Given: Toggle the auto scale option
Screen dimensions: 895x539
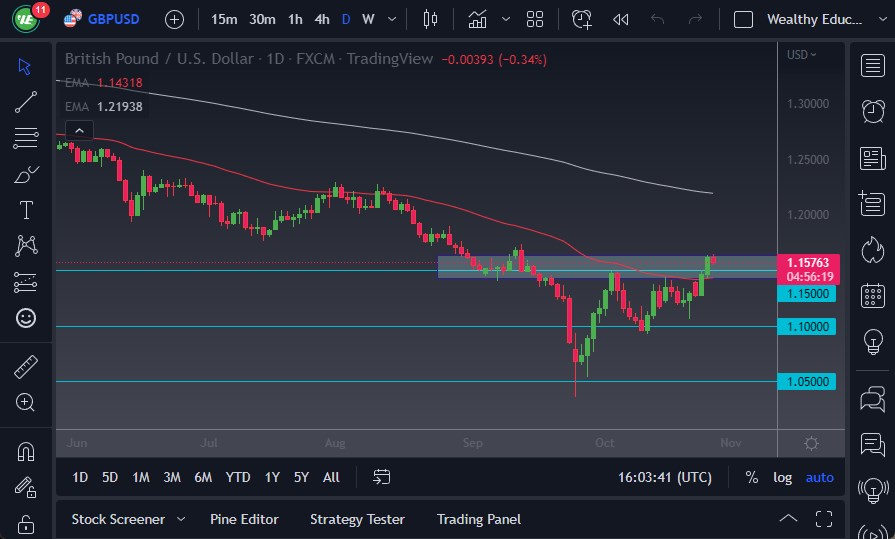Looking at the screenshot, I should [x=819, y=477].
